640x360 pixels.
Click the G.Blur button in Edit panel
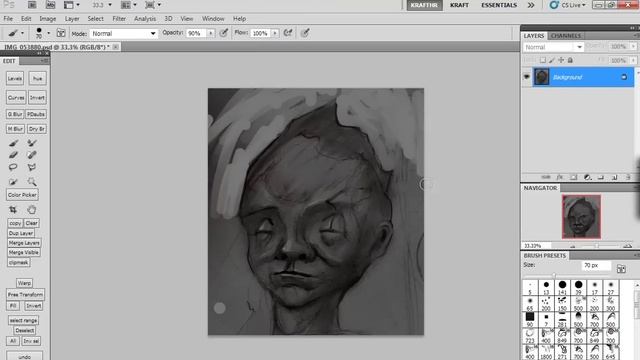pyautogui.click(x=15, y=114)
